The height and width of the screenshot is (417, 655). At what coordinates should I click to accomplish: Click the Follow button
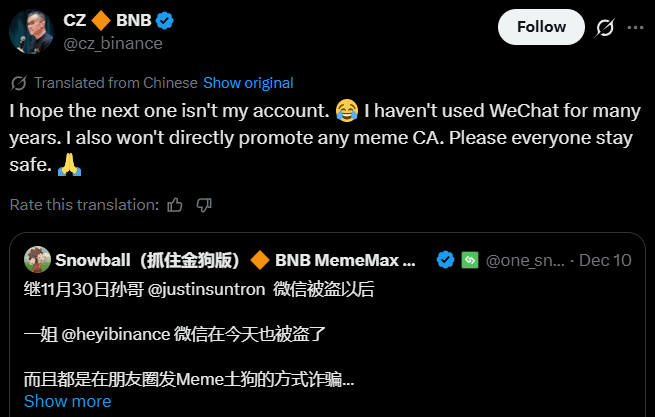(x=541, y=27)
